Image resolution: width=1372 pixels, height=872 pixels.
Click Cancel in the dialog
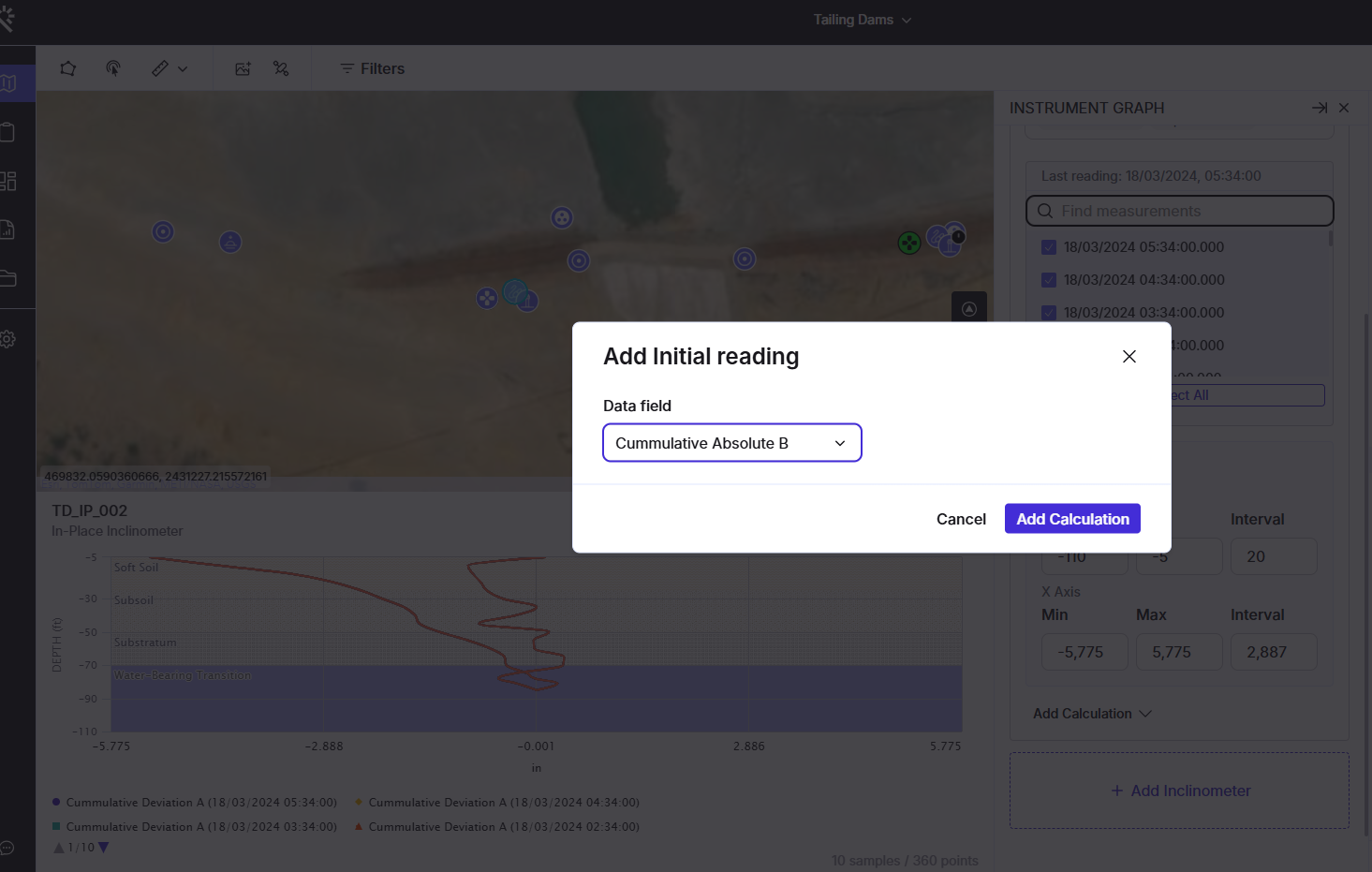point(961,519)
